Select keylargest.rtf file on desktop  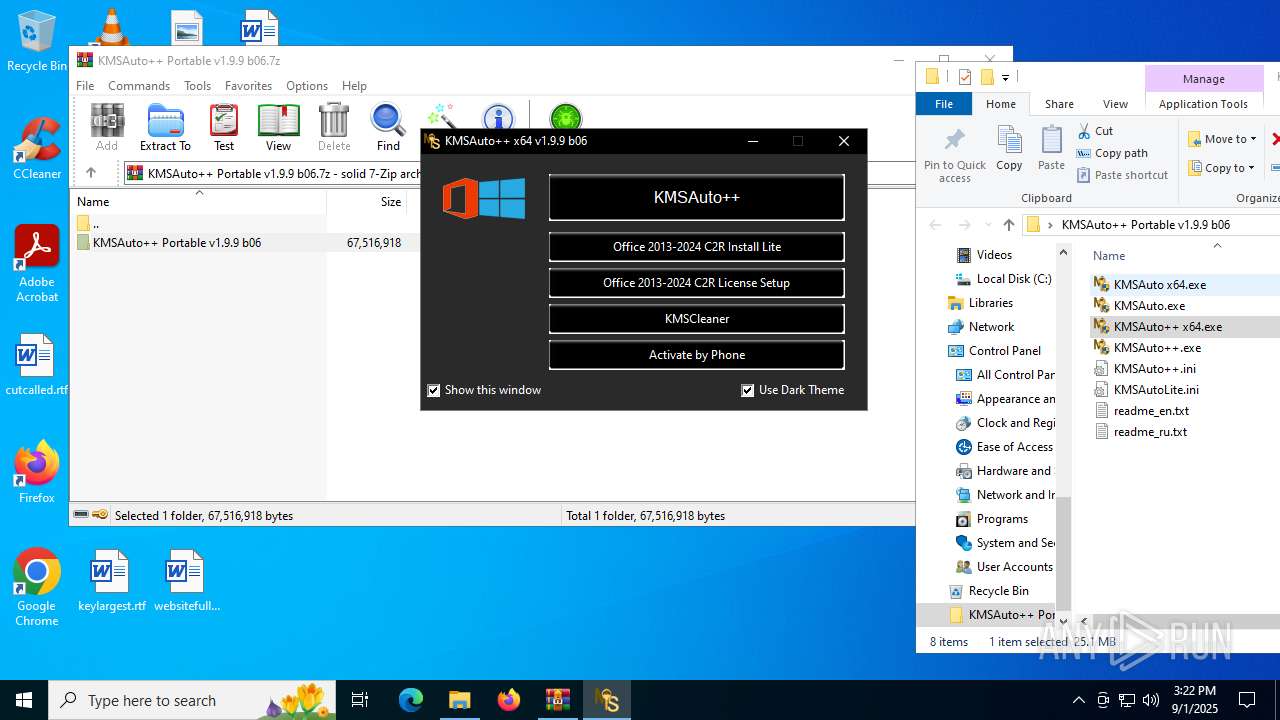pos(111,581)
